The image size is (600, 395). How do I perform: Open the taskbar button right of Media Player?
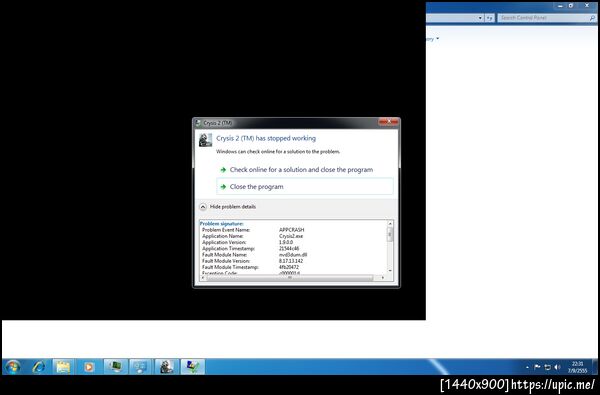116,367
